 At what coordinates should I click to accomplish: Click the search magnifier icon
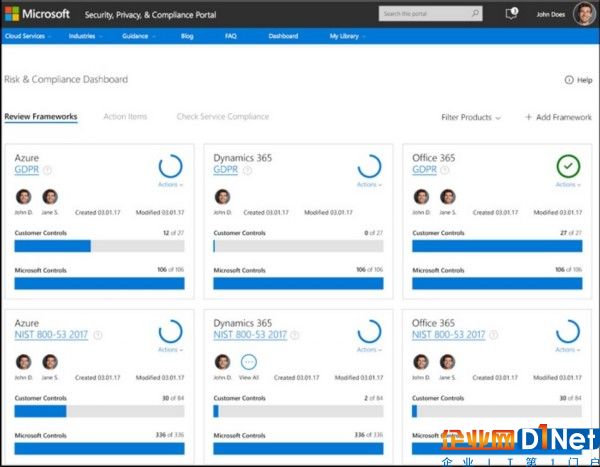pyautogui.click(x=475, y=14)
